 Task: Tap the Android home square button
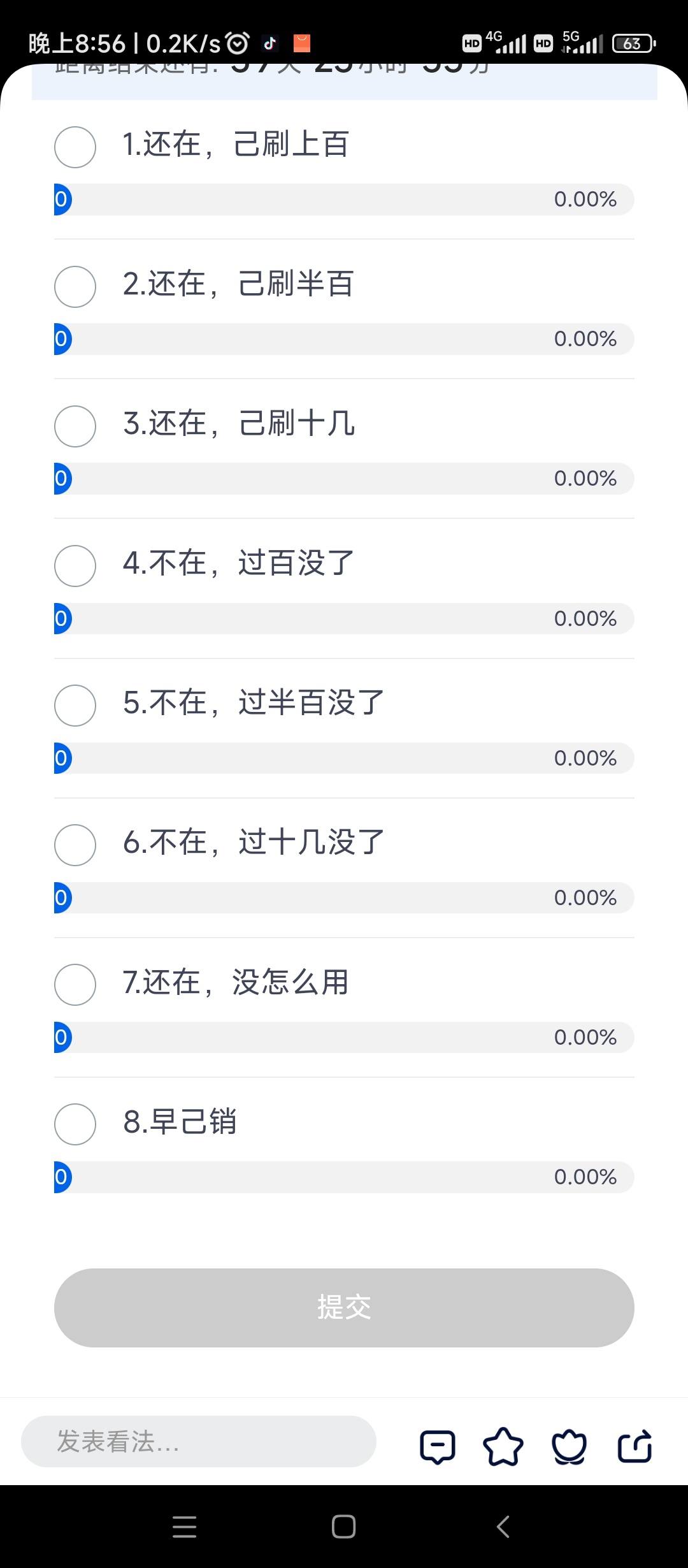point(343,1527)
